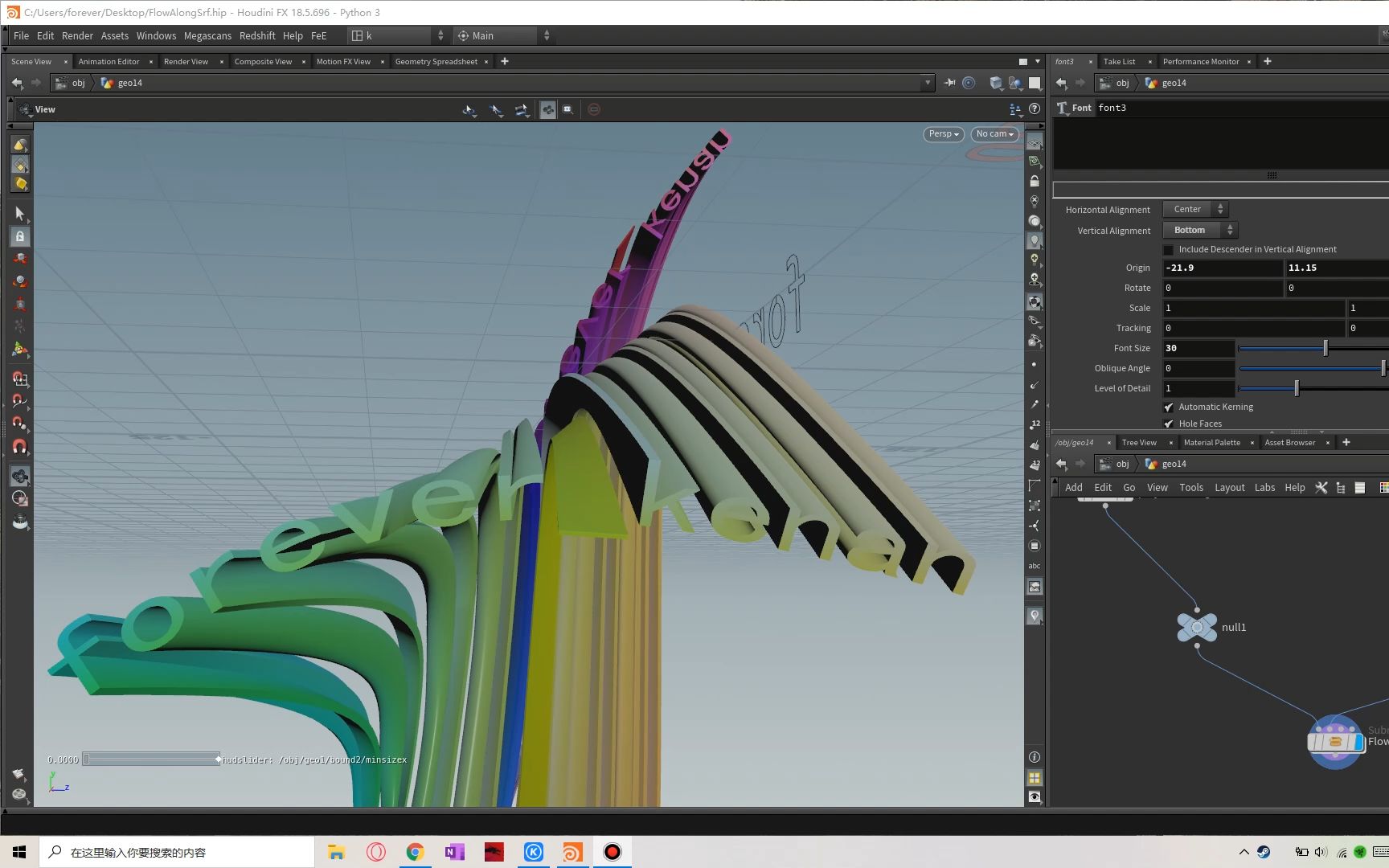
Task: Open the No cam dropdown
Action: point(994,134)
